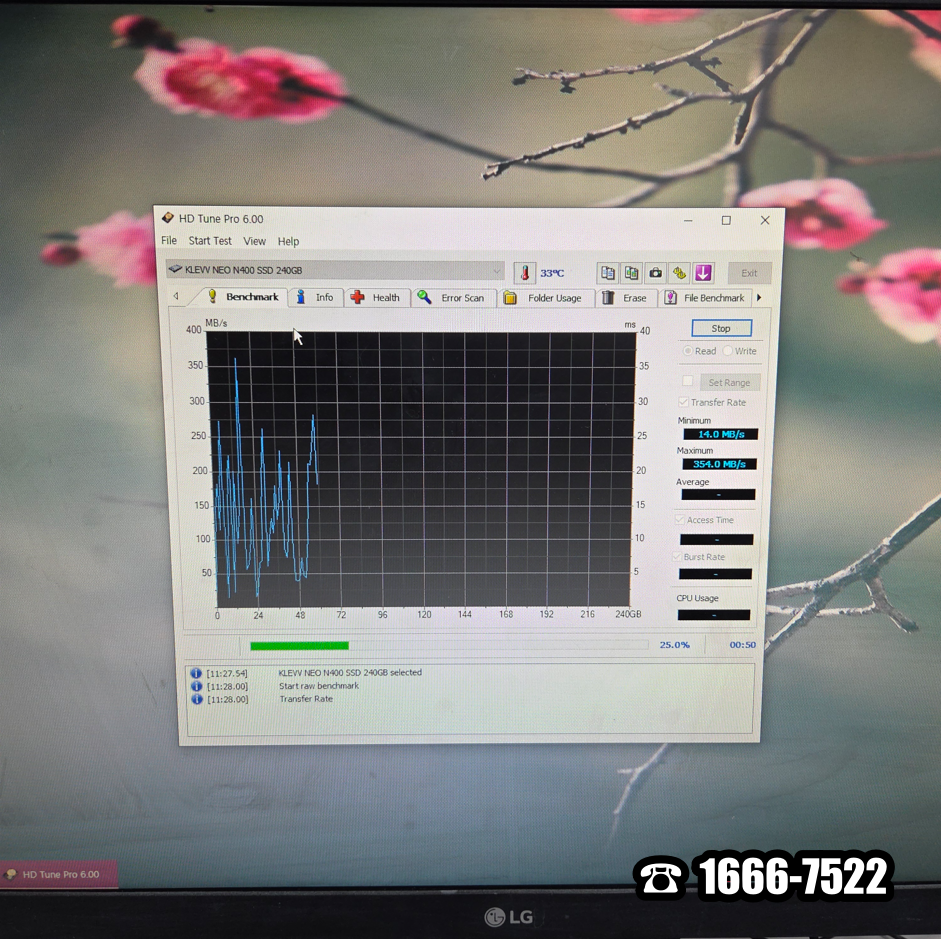Switch to the Info tab
The height and width of the screenshot is (939, 941).
click(x=316, y=297)
